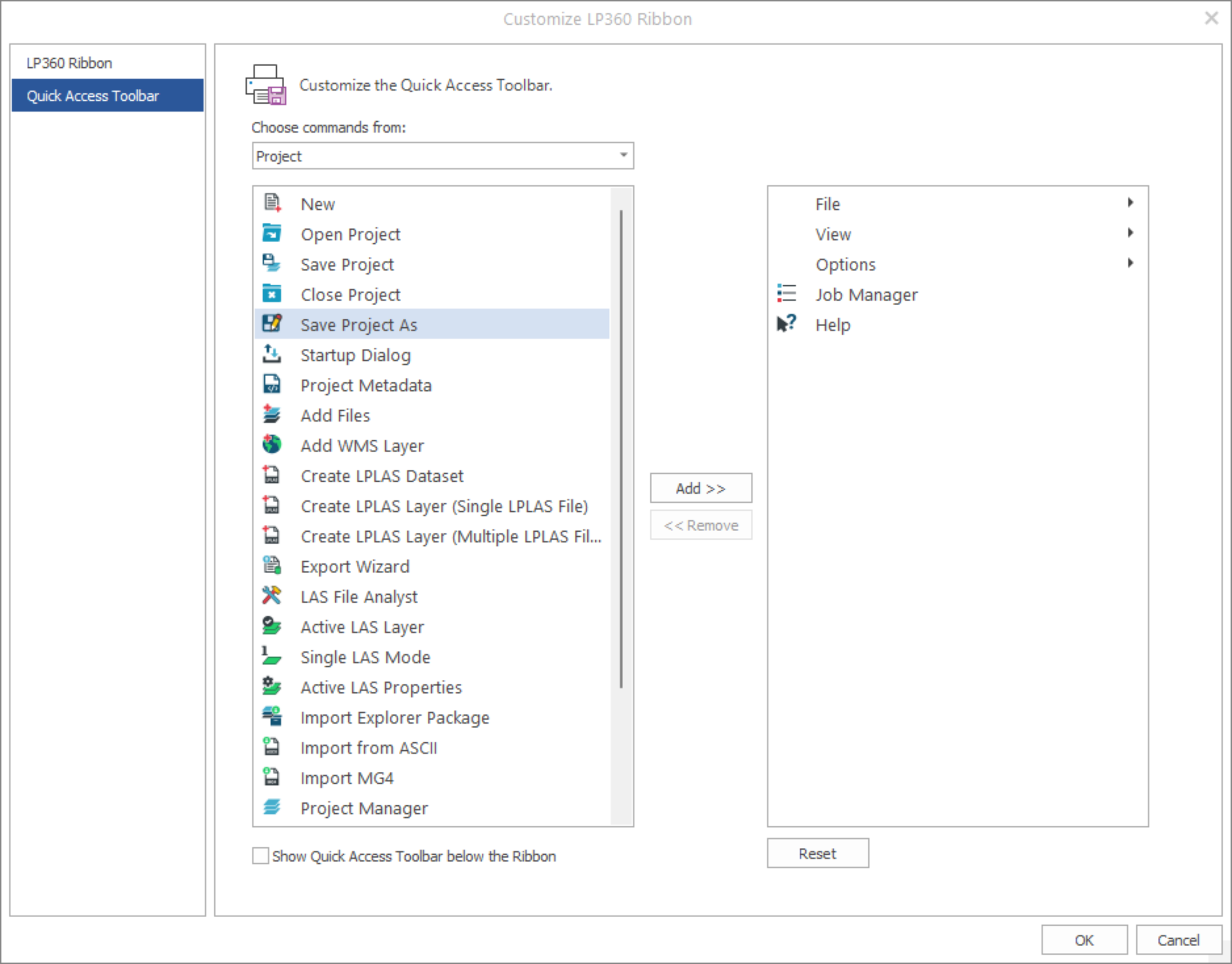Expand the View submenu arrow

pyautogui.click(x=1131, y=233)
